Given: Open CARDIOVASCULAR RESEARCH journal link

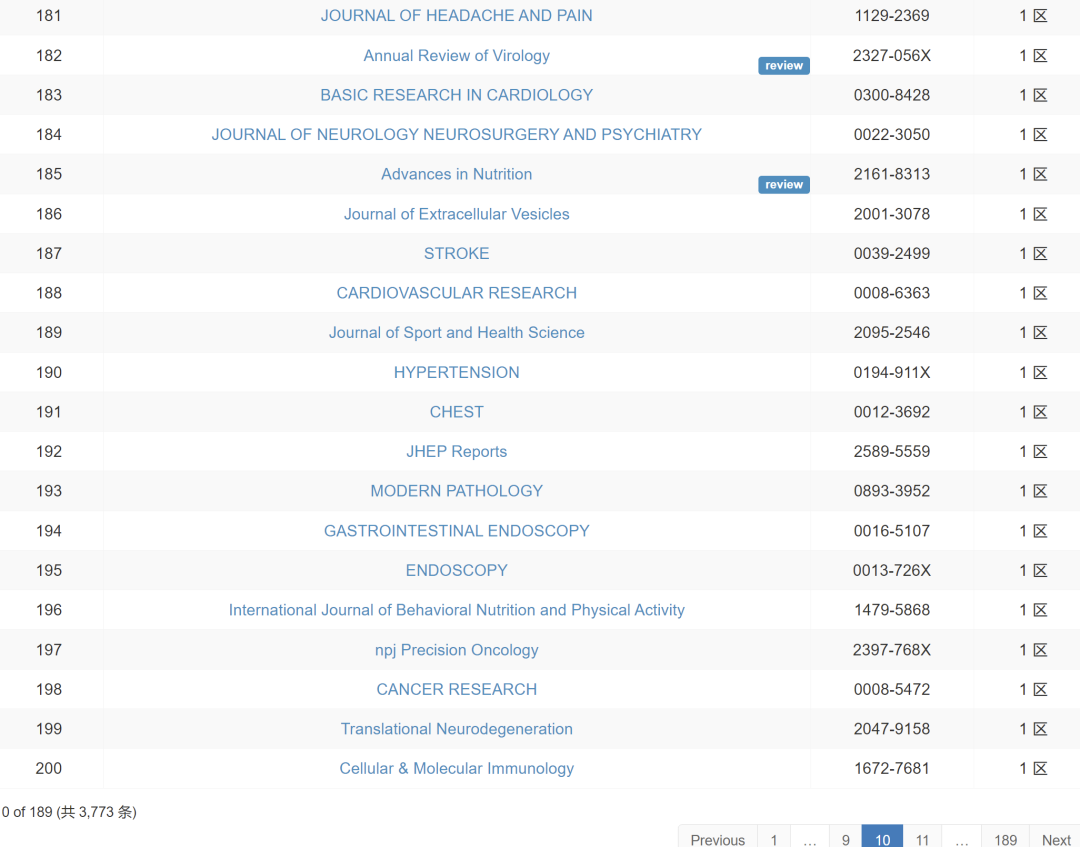Looking at the screenshot, I should (456, 293).
